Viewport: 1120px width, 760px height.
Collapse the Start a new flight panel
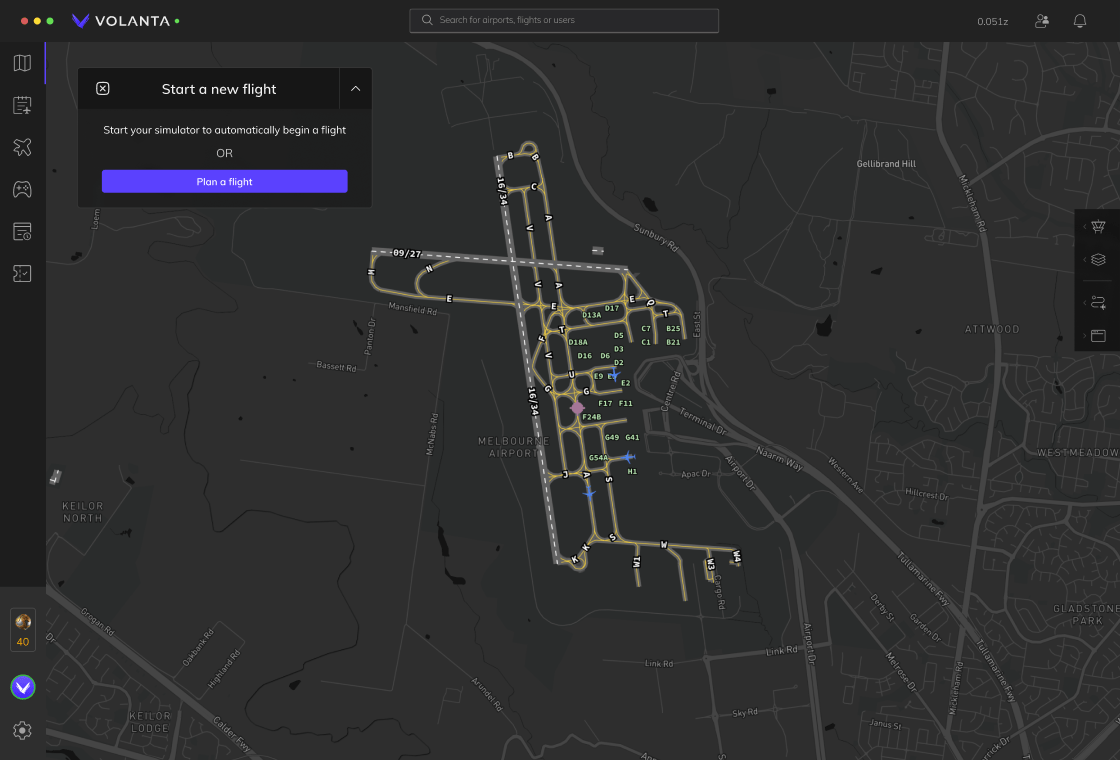coord(355,89)
